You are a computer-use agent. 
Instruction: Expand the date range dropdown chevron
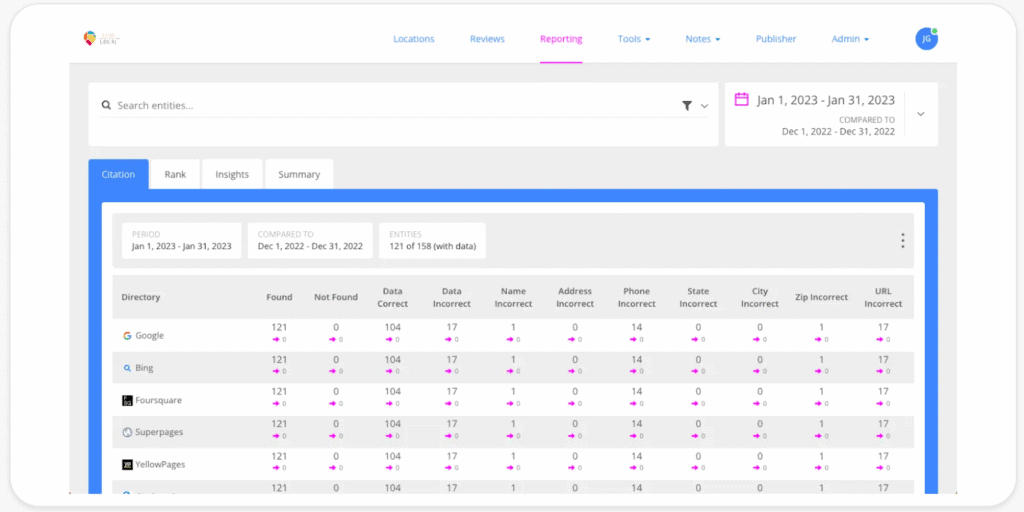pos(920,114)
